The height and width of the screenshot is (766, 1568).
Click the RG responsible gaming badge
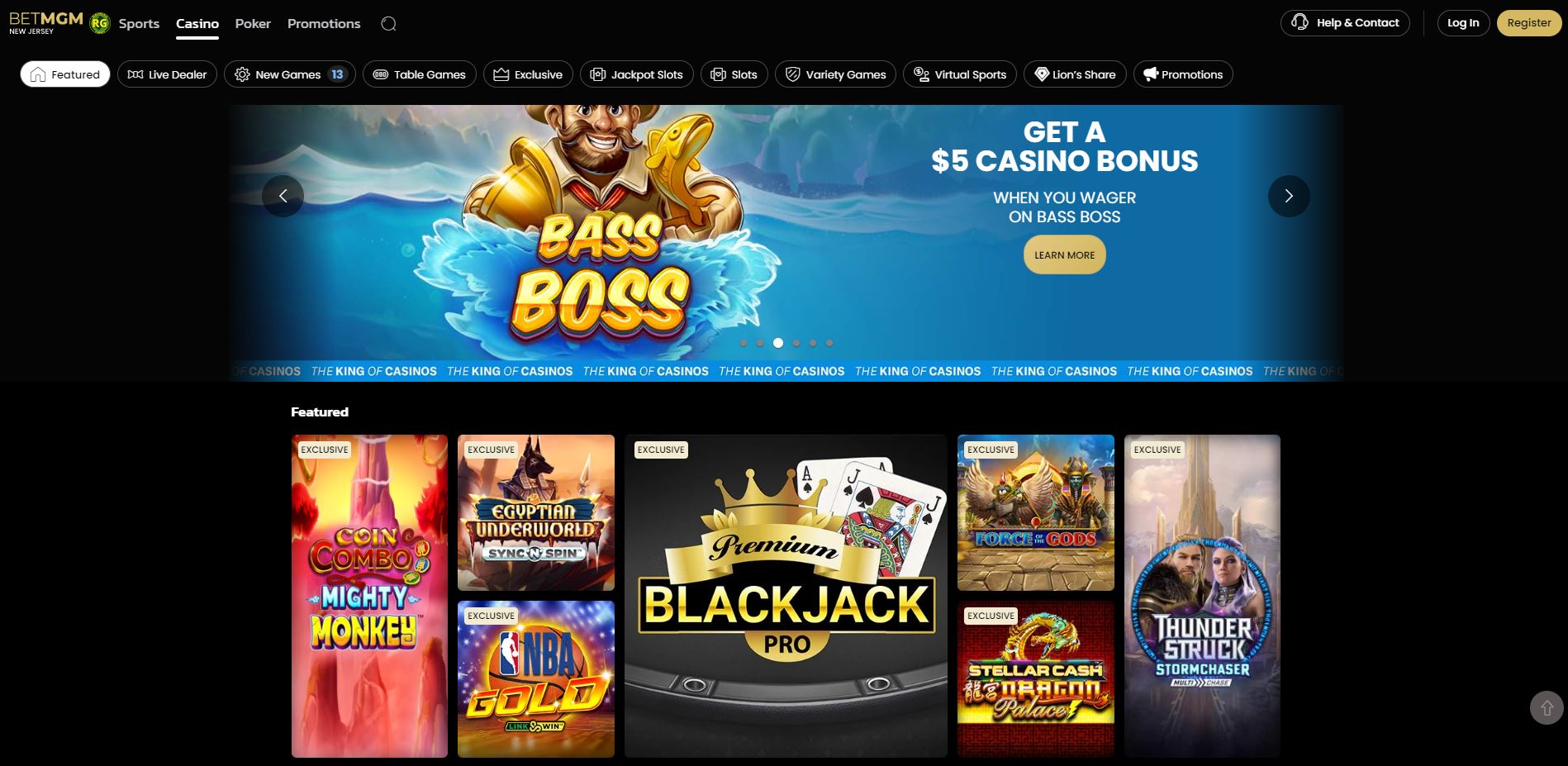point(100,24)
